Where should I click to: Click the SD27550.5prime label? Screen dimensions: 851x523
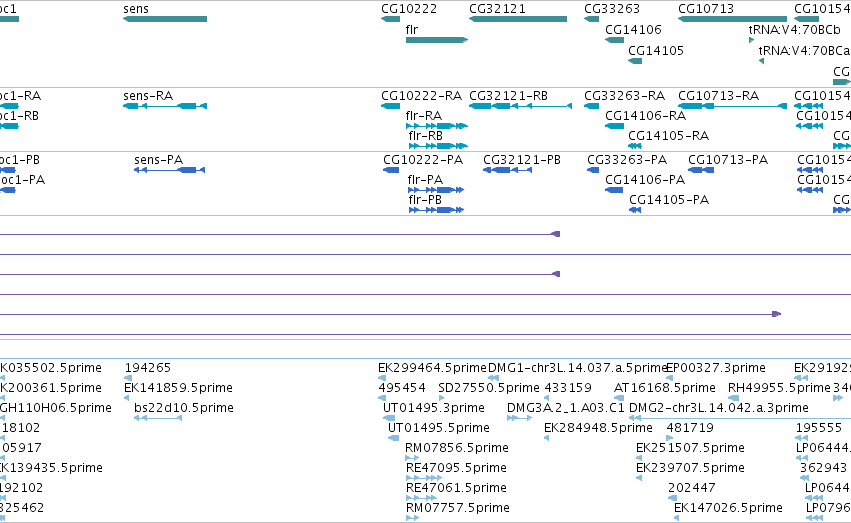pos(489,388)
